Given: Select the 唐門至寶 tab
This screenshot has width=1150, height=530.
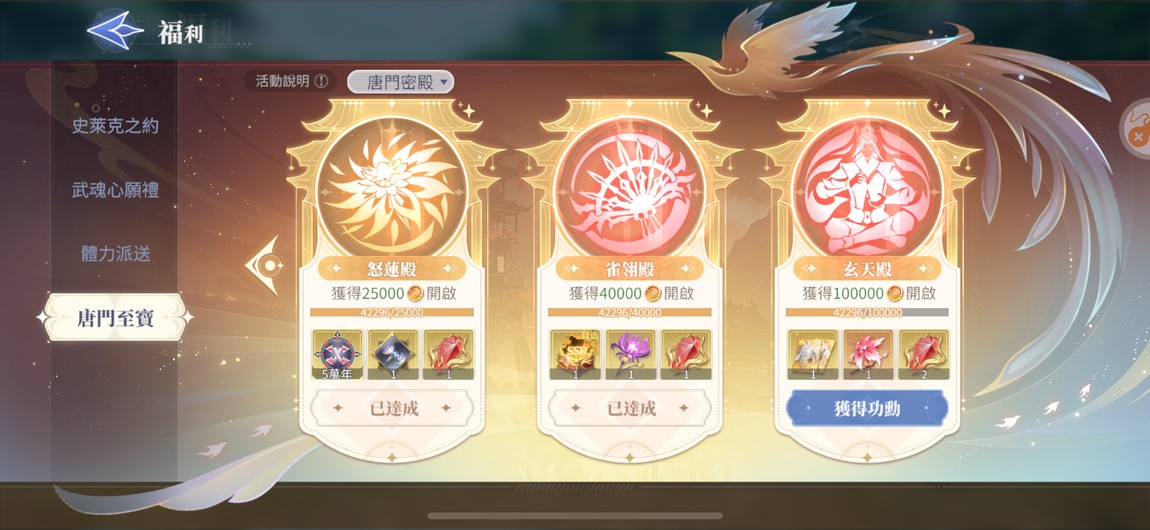Looking at the screenshot, I should (x=115, y=318).
